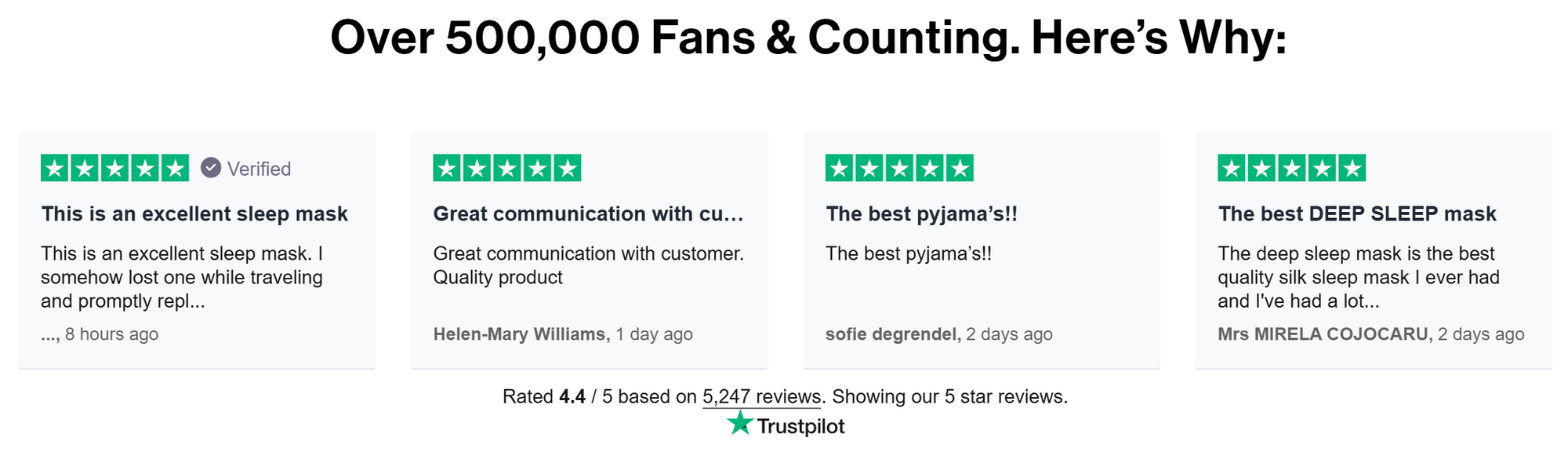This screenshot has height=452, width=1568.
Task: Click the star rating on pyjama's review
Action: 899,168
